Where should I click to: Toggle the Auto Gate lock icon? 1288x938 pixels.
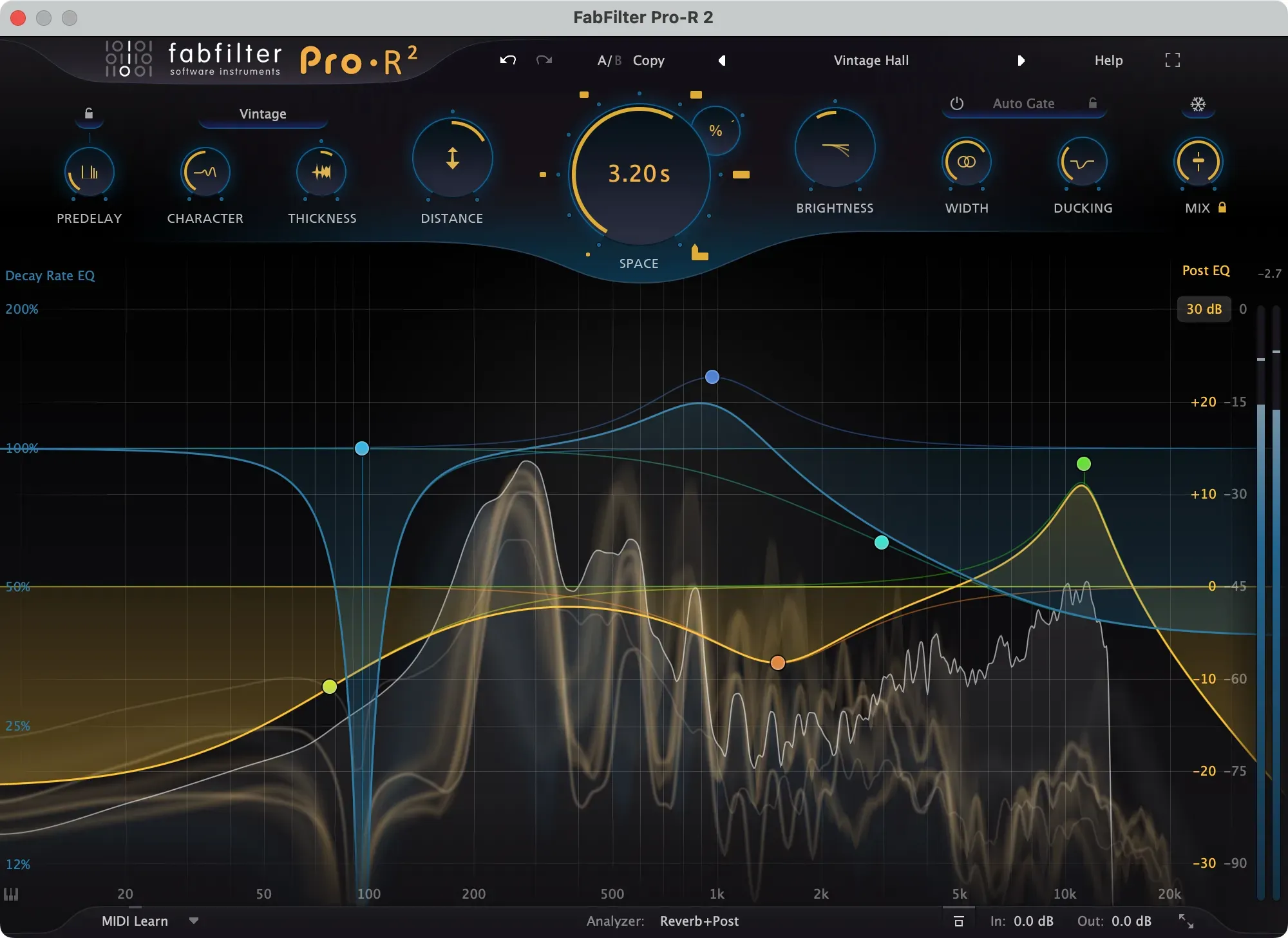pos(1093,103)
